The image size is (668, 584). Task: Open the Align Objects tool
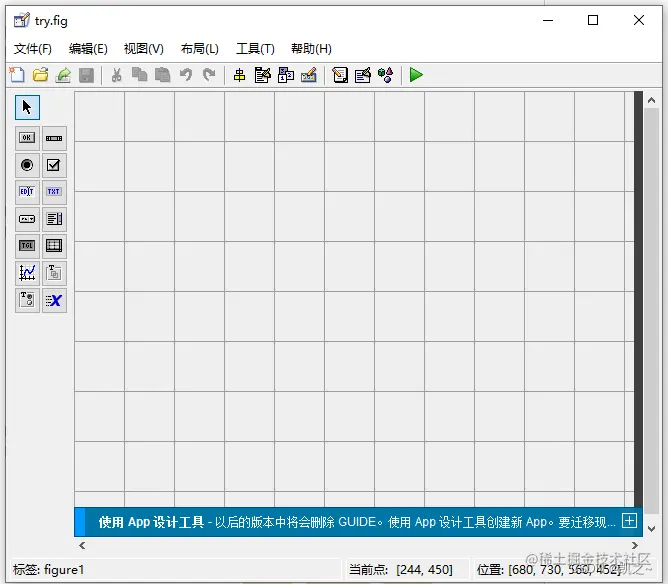tap(239, 75)
